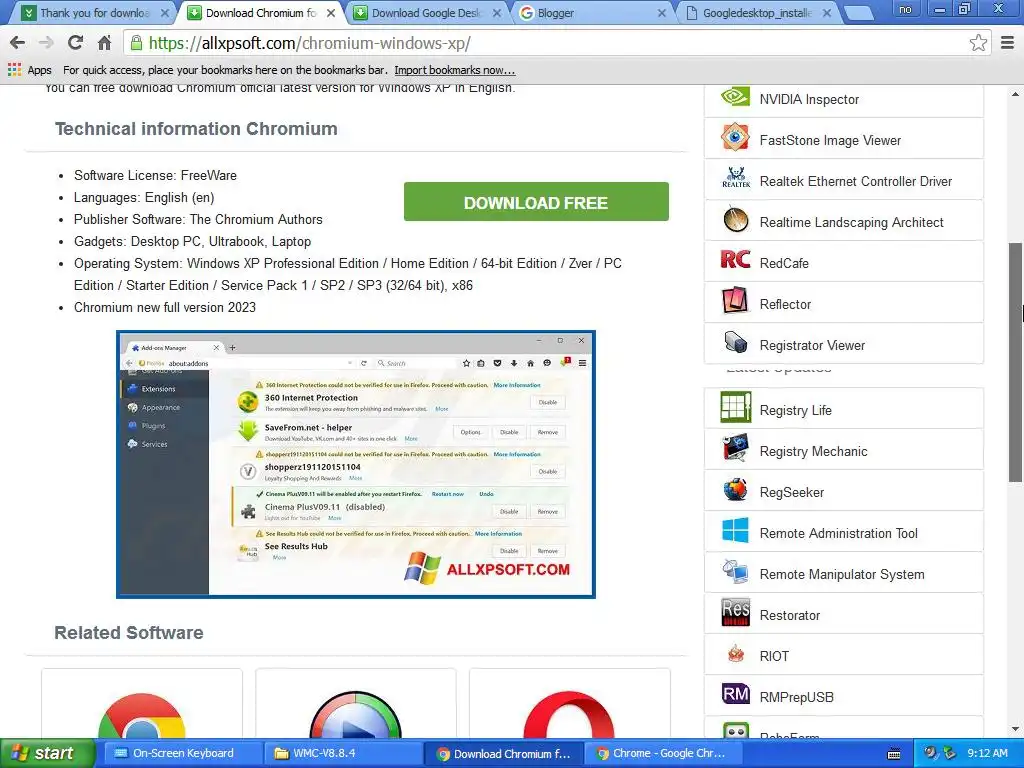This screenshot has height=768, width=1024.
Task: Open the Apps grid shortcut
Action: (x=29, y=70)
